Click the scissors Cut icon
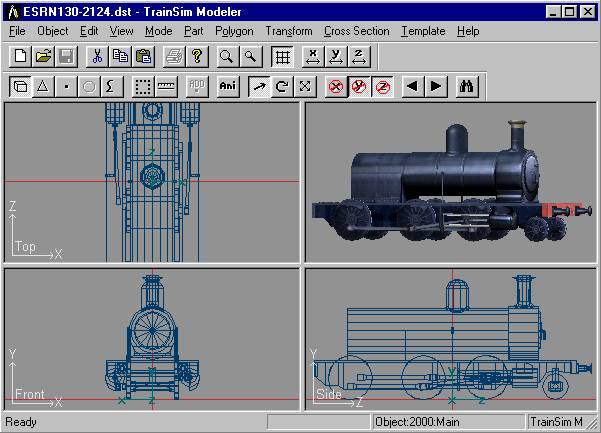The height and width of the screenshot is (433, 601). [98, 57]
